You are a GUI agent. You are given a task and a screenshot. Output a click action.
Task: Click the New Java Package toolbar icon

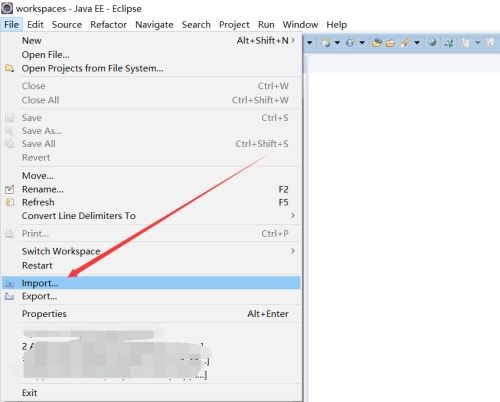326,43
